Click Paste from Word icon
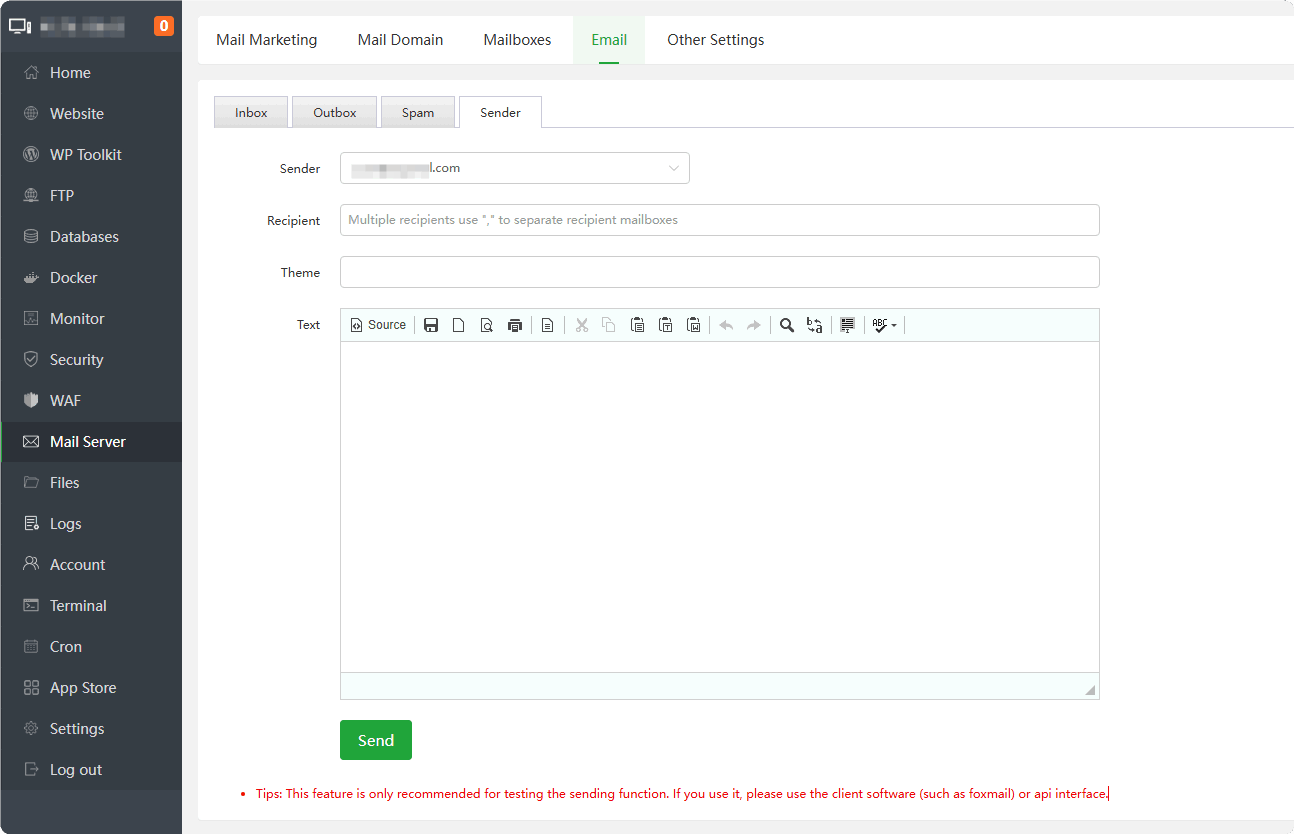The width and height of the screenshot is (1294, 834). [x=693, y=325]
